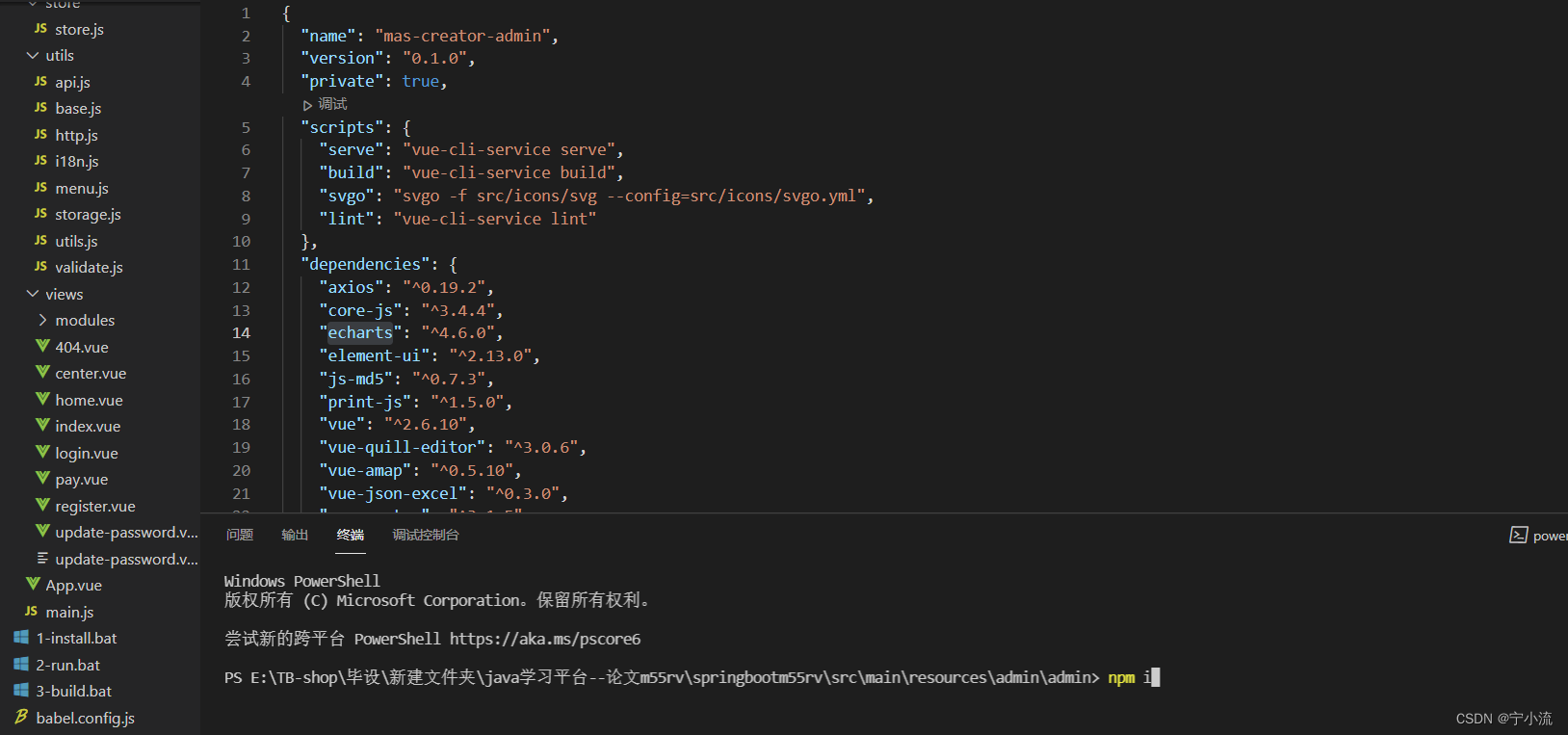The image size is (1568, 735).
Task: Click the Vue icon beside App.vue
Action: [33, 584]
